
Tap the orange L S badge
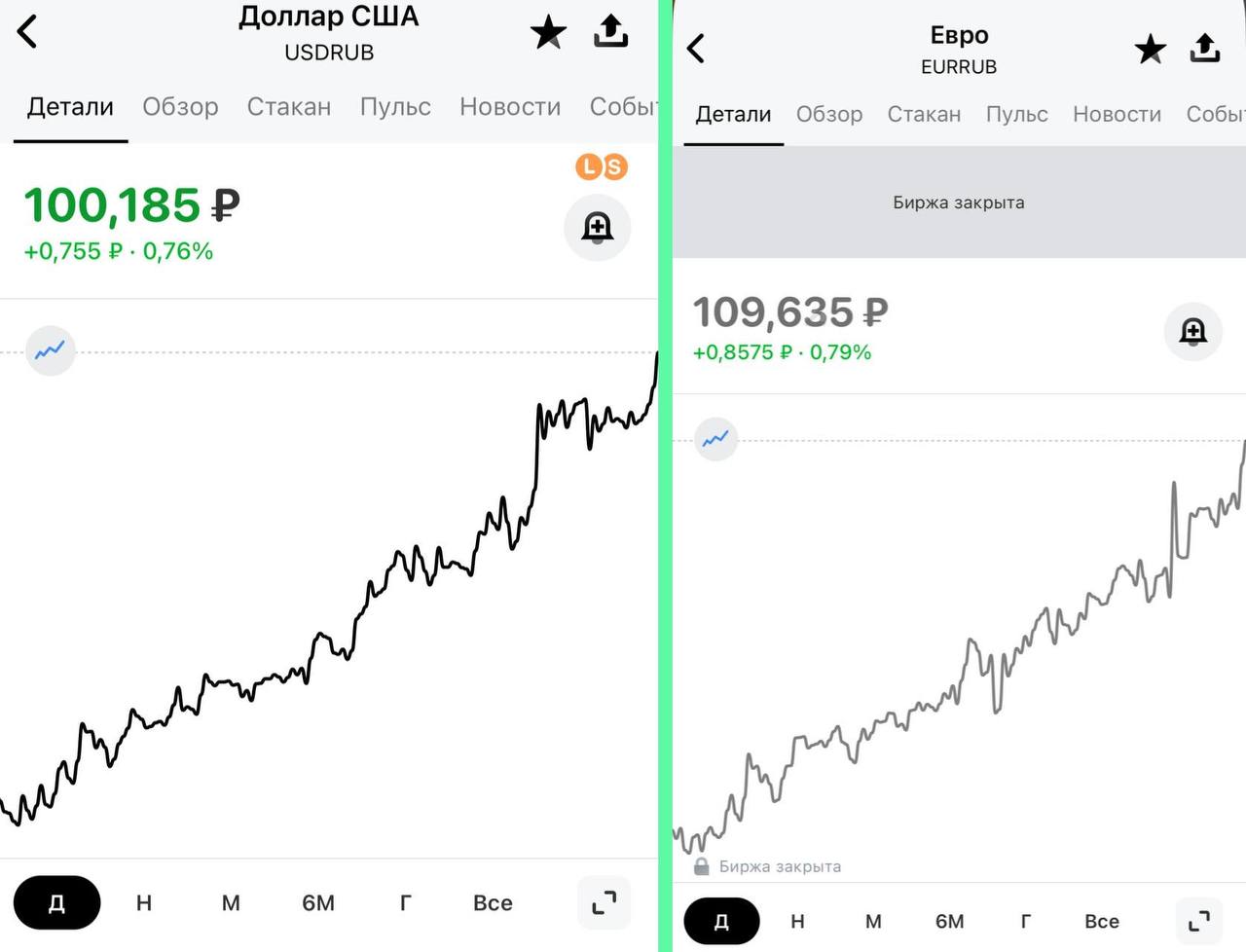tap(602, 166)
